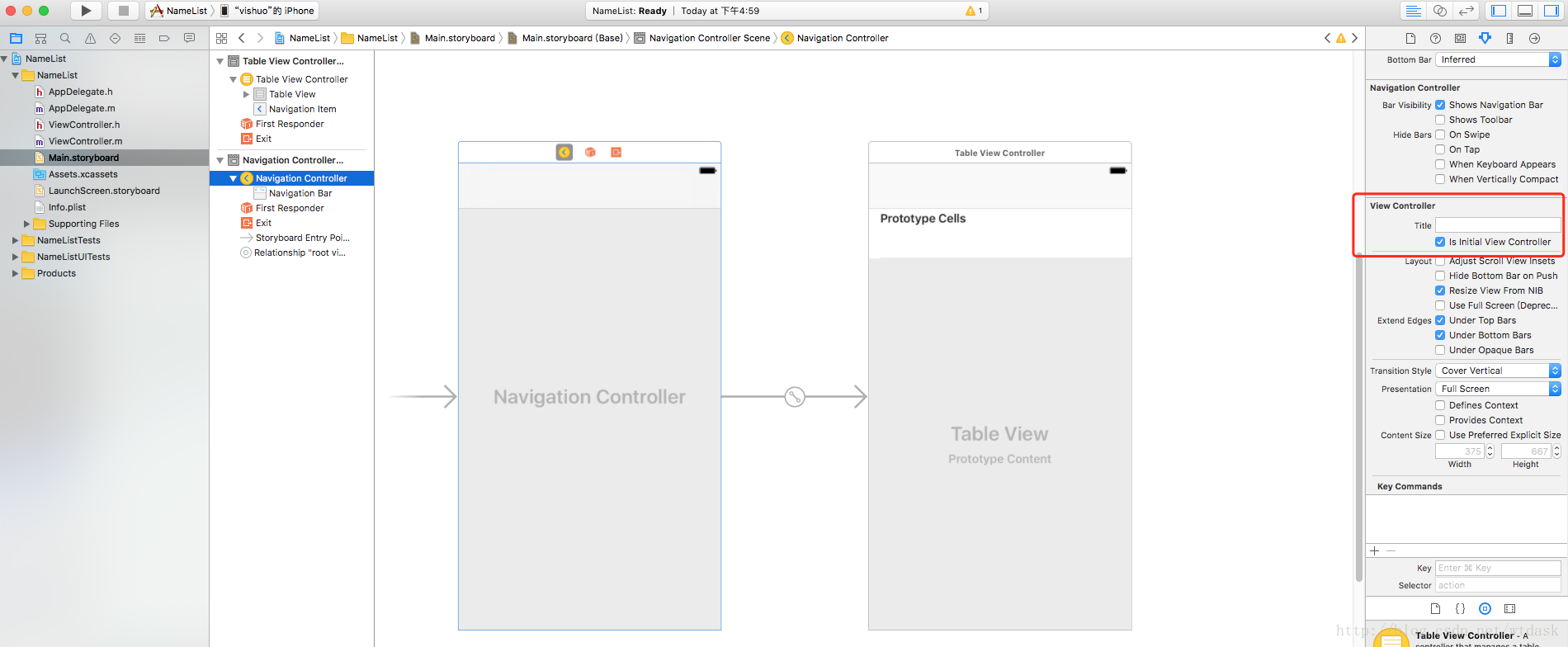Show the Size inspector
Image resolution: width=1568 pixels, height=647 pixels.
tap(1509, 38)
